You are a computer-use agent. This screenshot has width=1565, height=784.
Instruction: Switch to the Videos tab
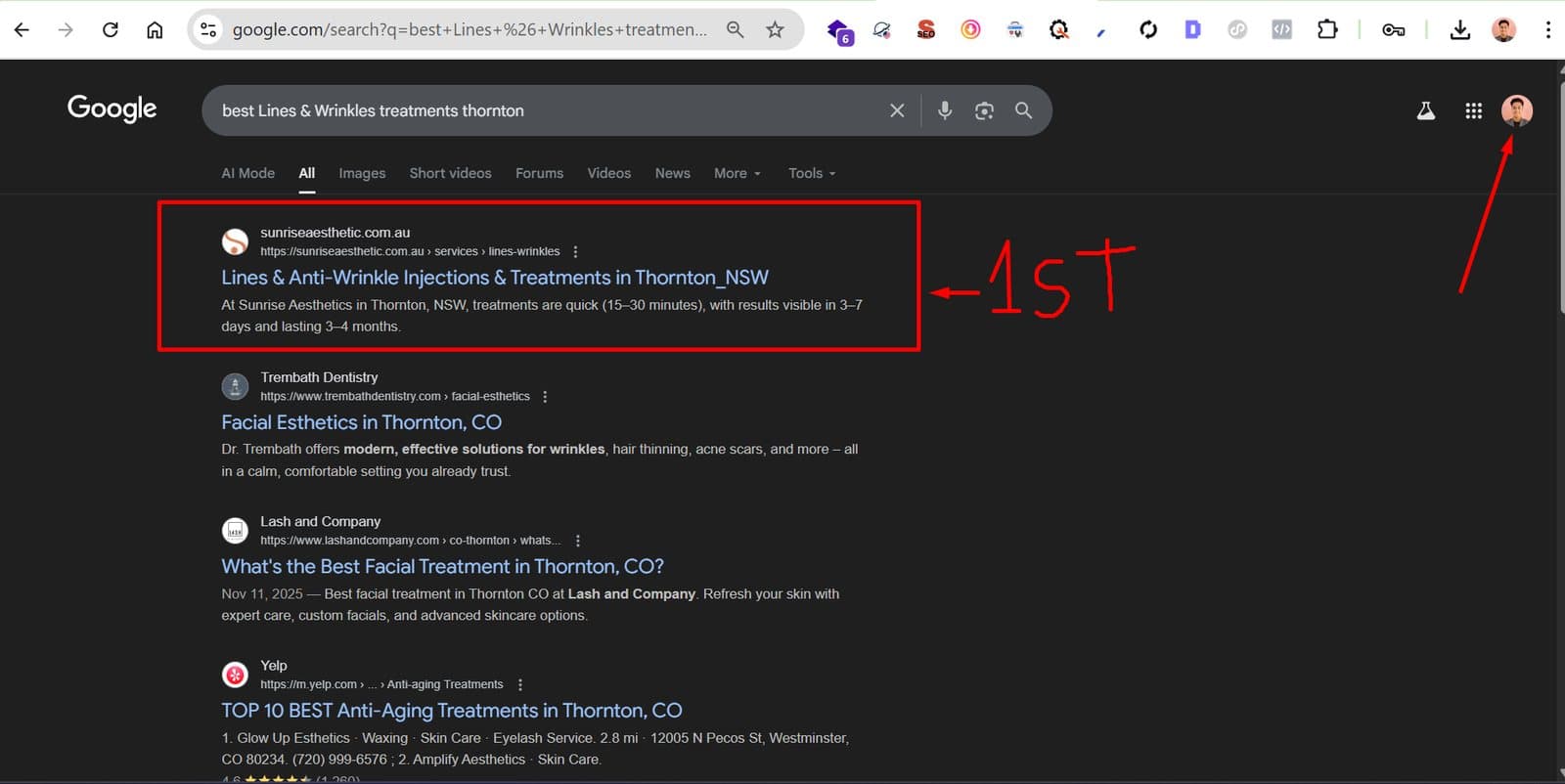608,173
